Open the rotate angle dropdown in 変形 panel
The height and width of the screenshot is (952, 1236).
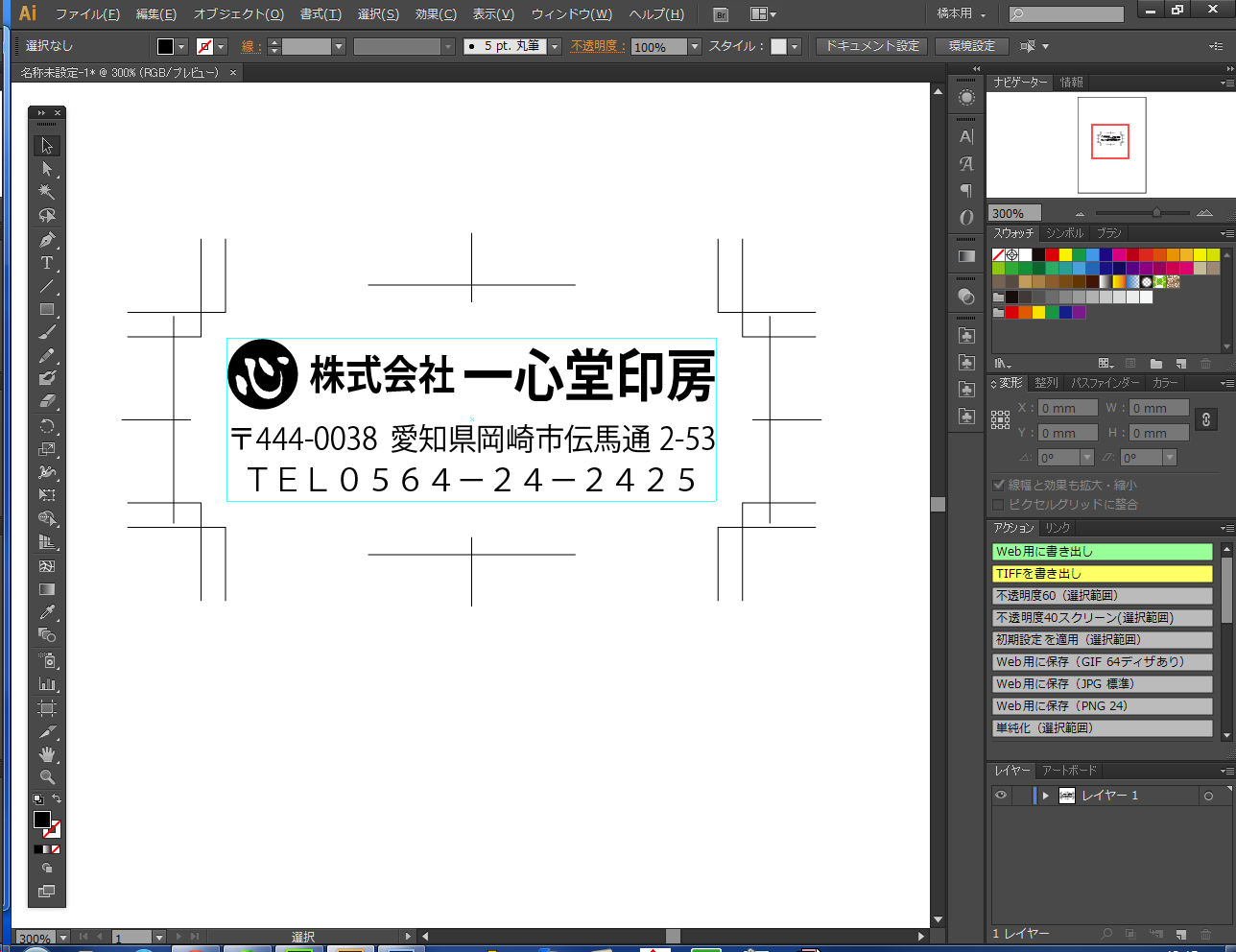pyautogui.click(x=1087, y=458)
